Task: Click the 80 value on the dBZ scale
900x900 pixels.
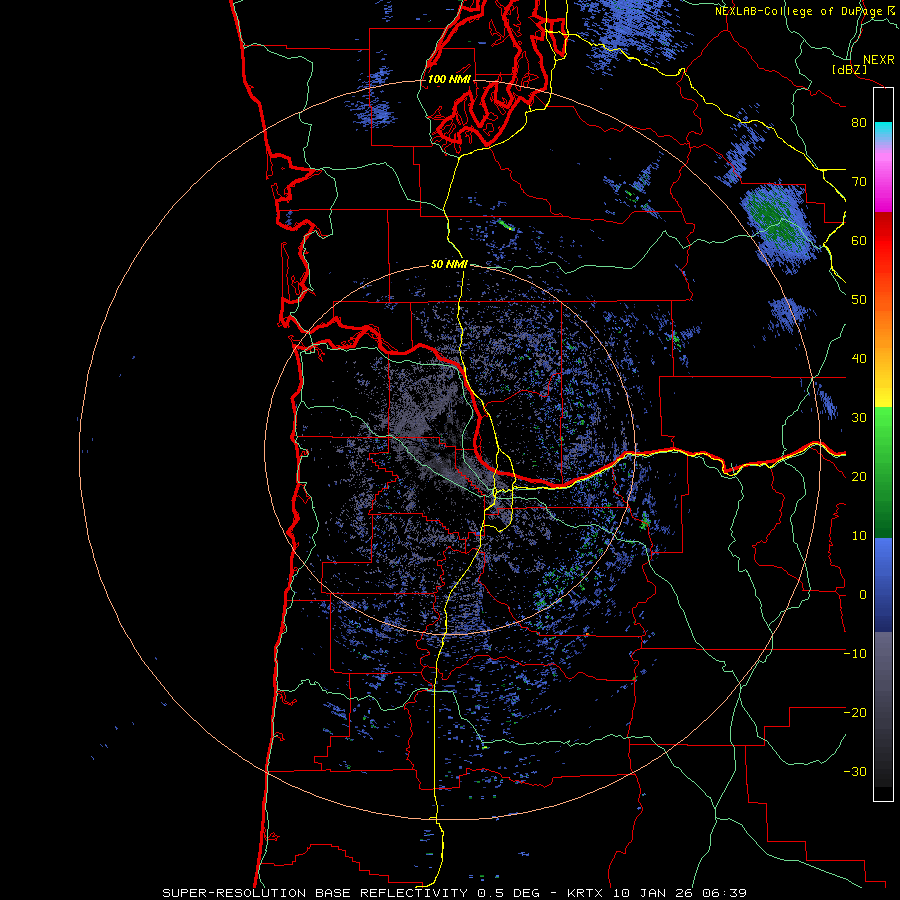Action: pyautogui.click(x=859, y=123)
